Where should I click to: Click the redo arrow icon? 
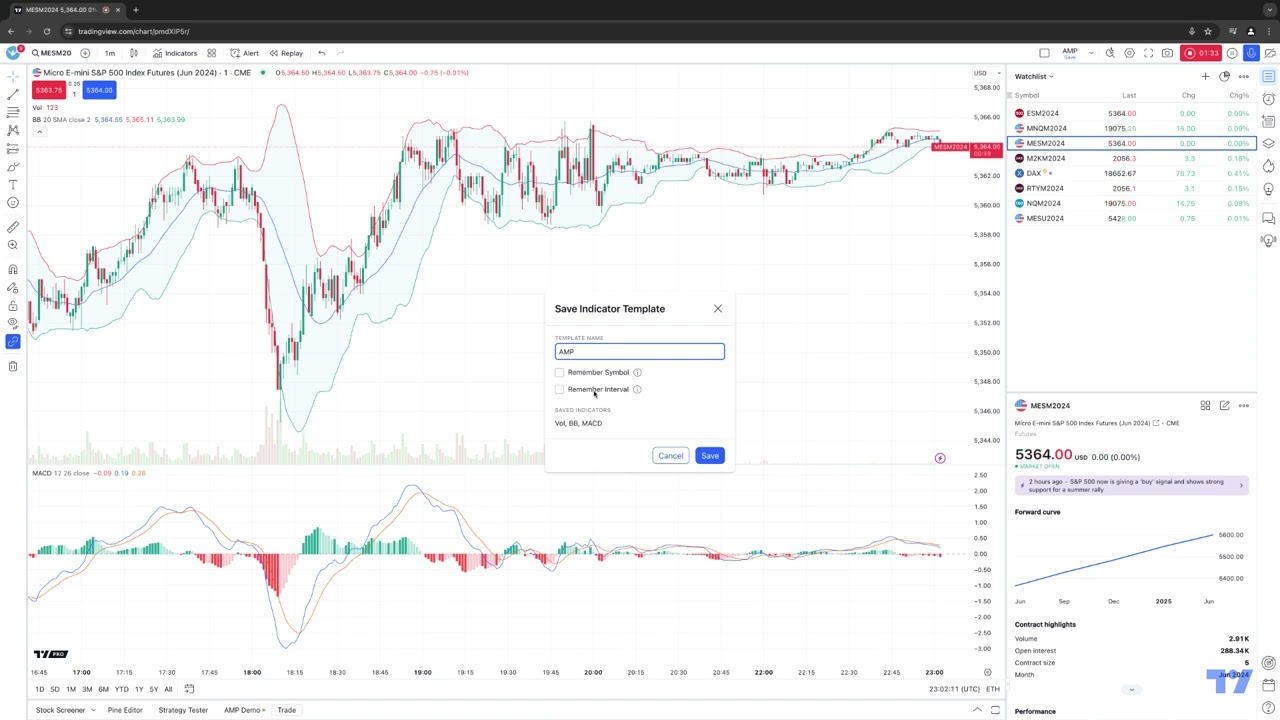(341, 53)
